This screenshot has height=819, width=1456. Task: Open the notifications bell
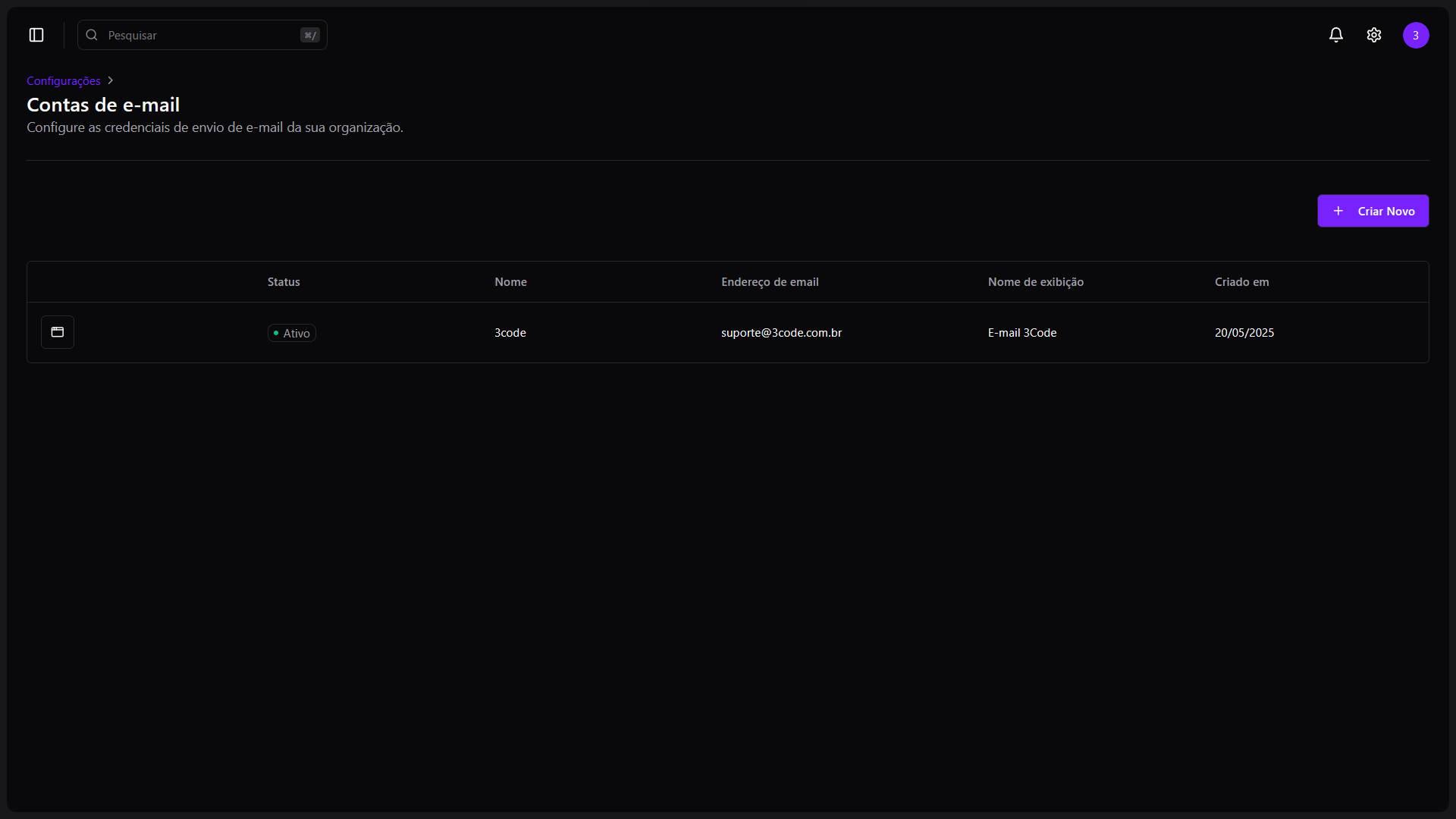point(1336,35)
